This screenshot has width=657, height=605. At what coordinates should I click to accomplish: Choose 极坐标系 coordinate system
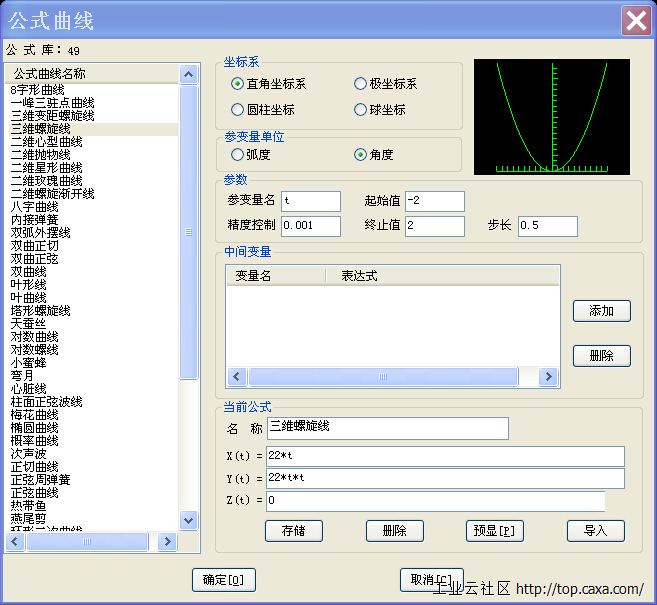[360, 84]
